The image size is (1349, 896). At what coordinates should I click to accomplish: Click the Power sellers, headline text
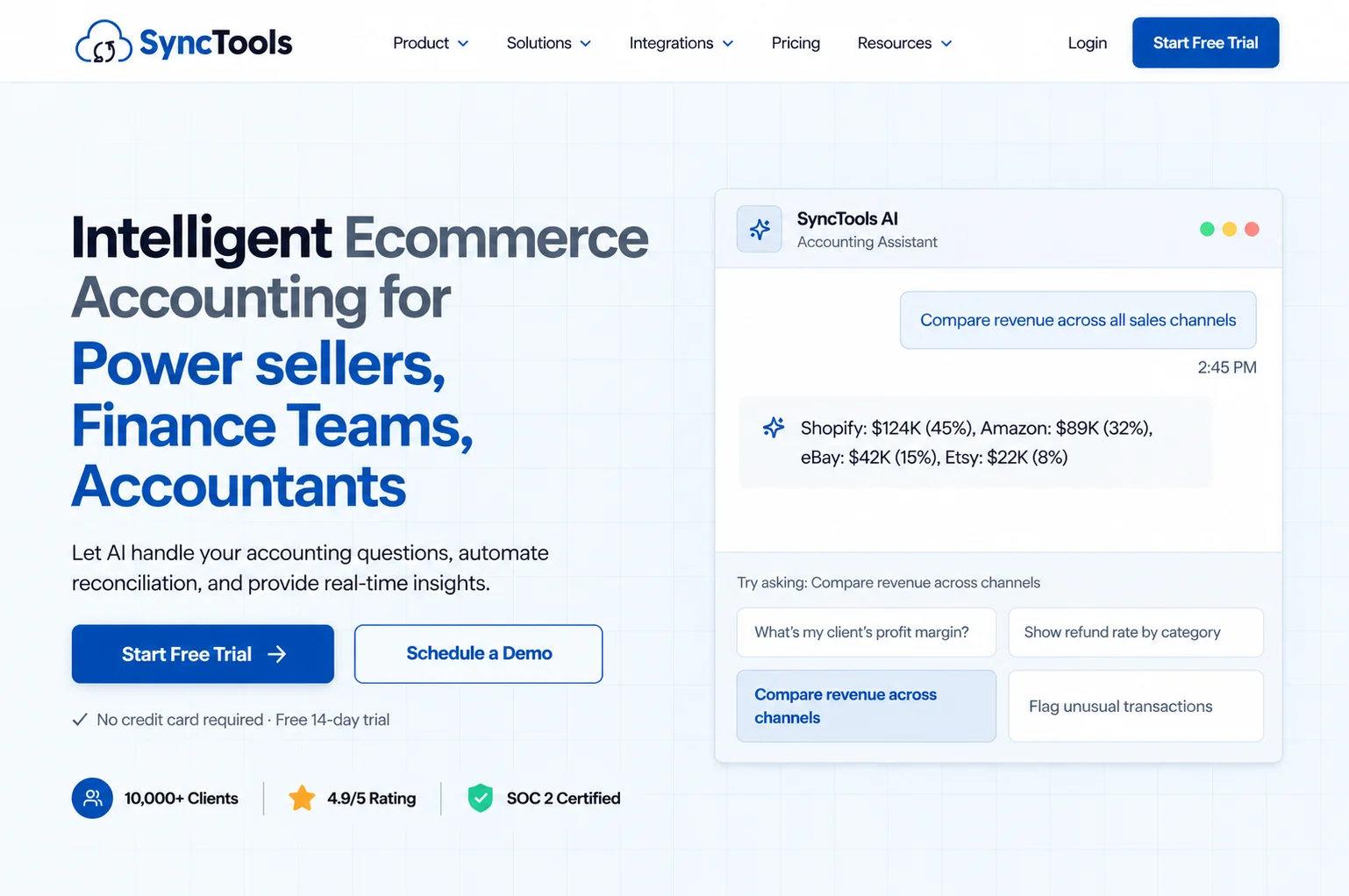(259, 363)
